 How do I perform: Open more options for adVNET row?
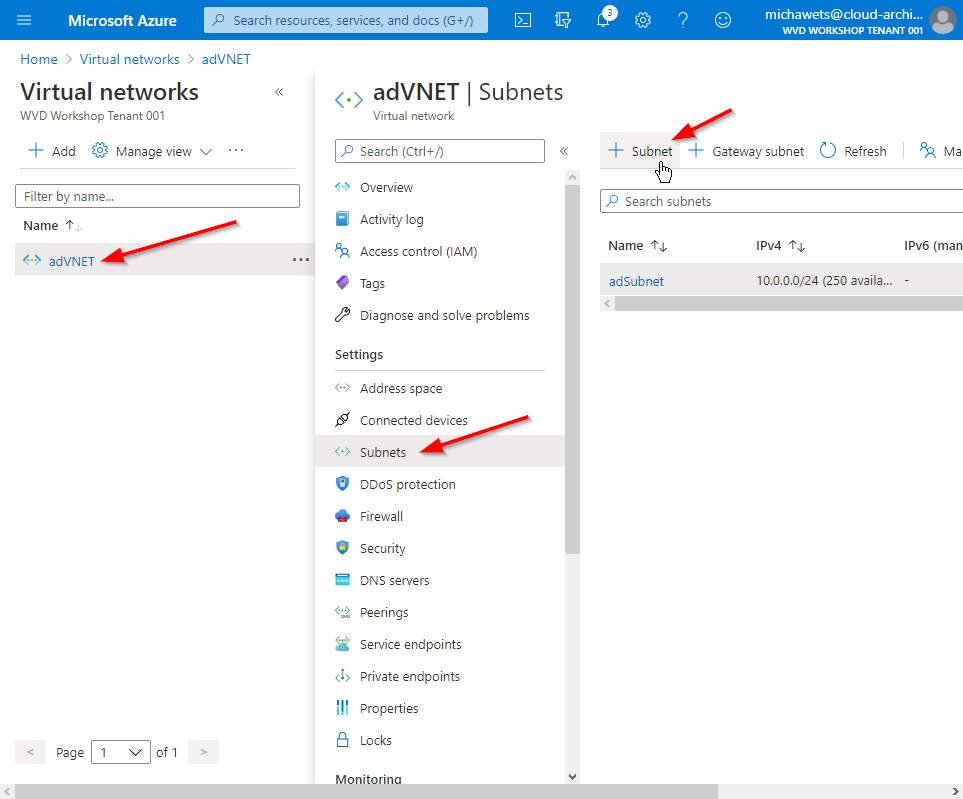point(301,260)
